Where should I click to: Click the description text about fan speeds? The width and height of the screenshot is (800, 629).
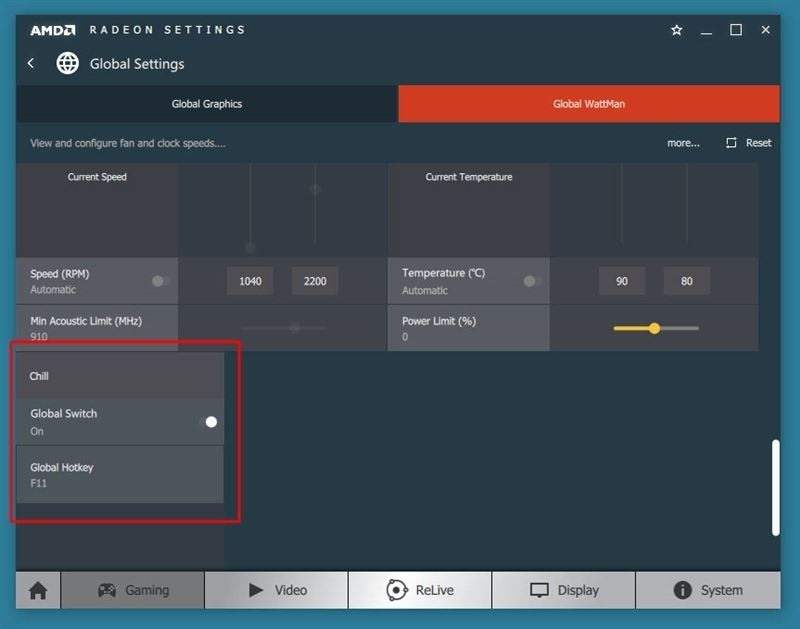[128, 143]
